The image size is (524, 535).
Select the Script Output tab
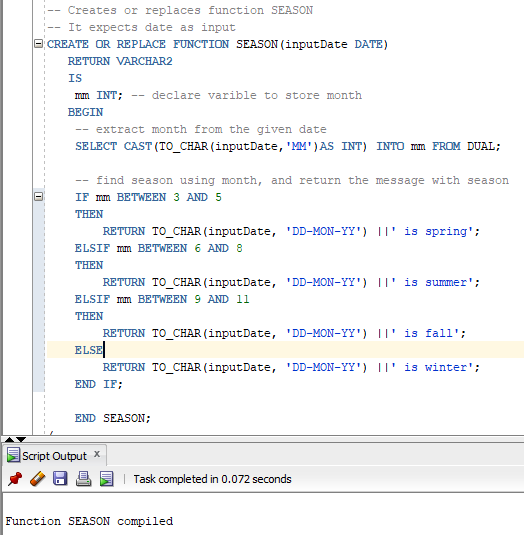(x=55, y=456)
